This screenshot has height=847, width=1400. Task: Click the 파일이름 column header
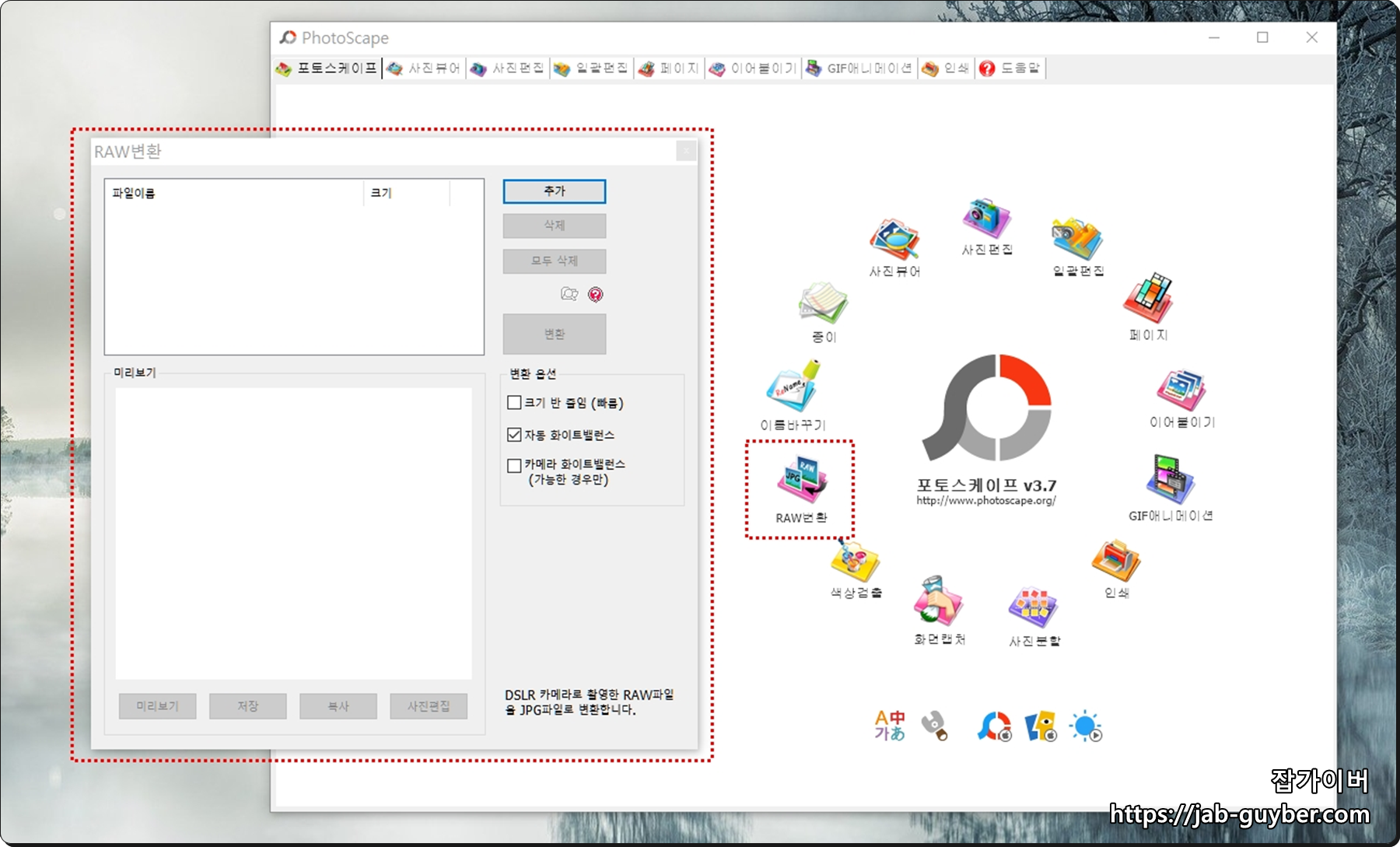click(x=234, y=193)
